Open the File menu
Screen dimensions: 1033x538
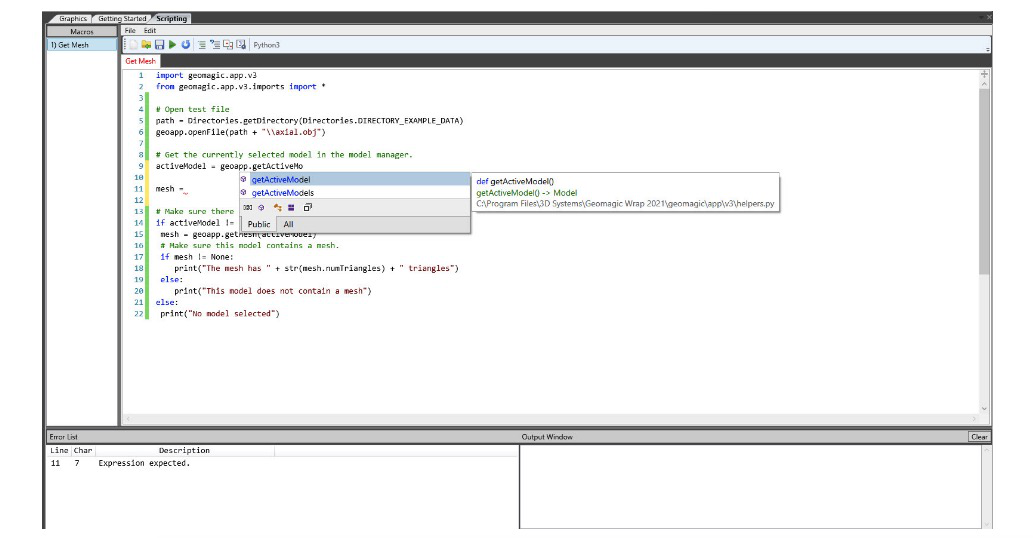[130, 30]
